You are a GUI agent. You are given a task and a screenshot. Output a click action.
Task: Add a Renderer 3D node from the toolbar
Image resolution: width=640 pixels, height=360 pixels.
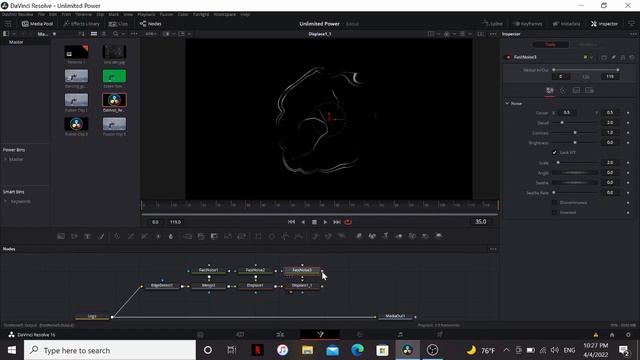439,236
